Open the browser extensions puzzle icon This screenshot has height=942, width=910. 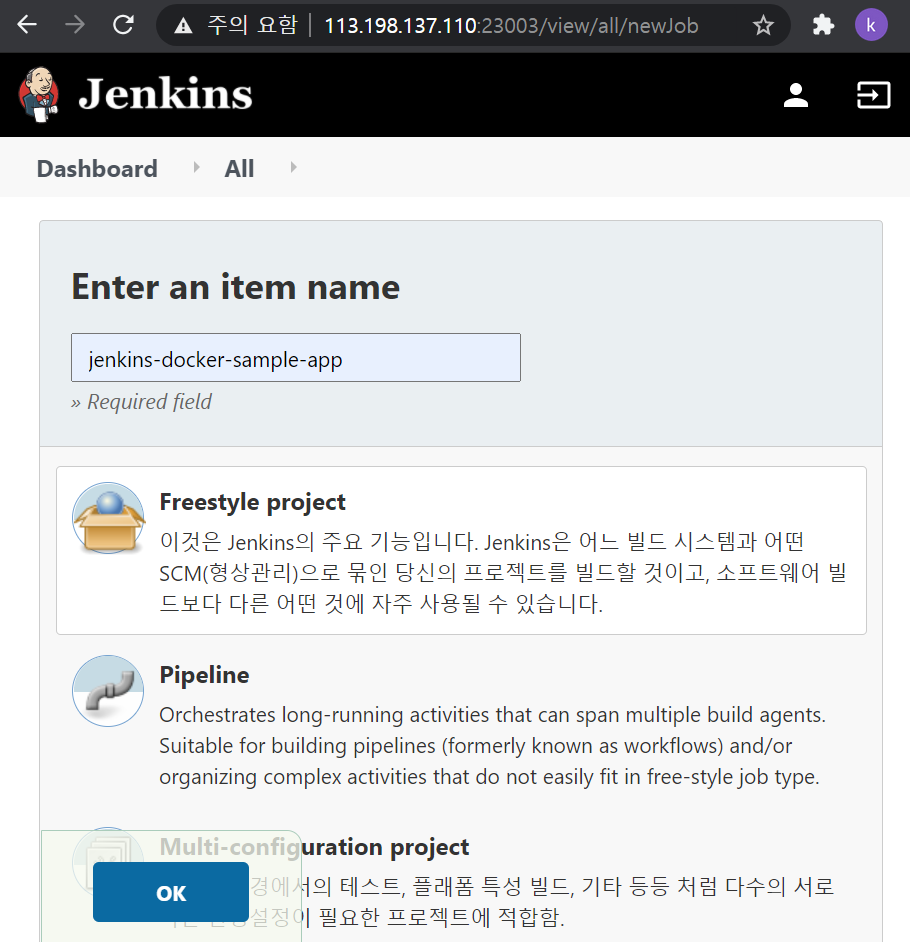coord(823,25)
